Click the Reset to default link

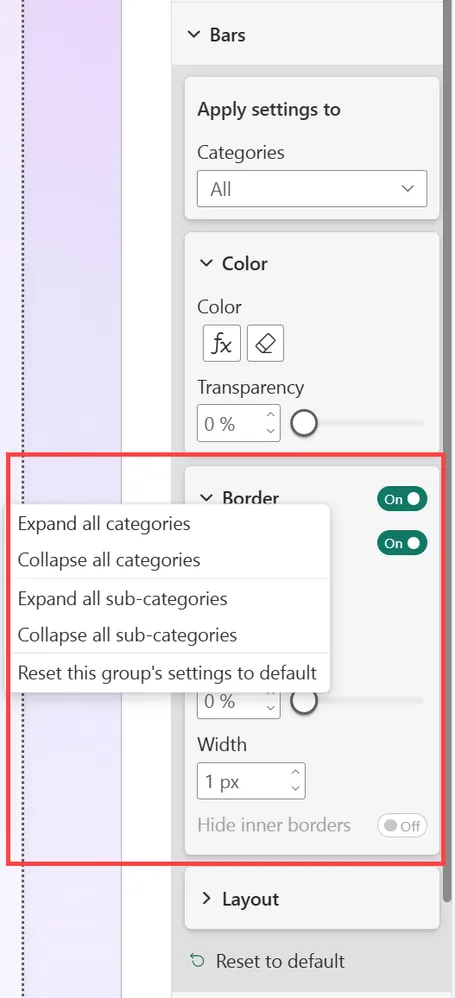click(x=280, y=960)
